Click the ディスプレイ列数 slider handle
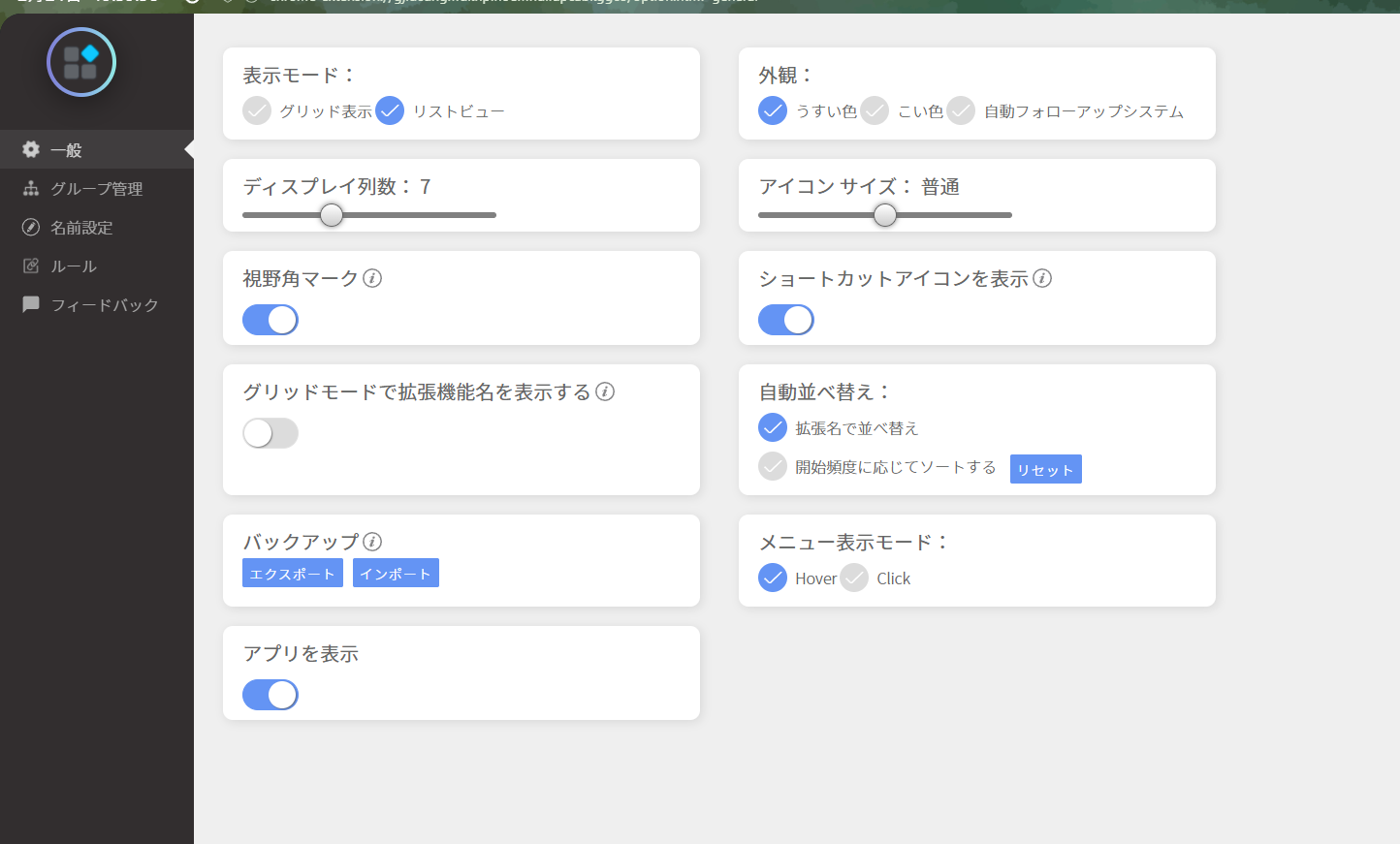This screenshot has width=1400, height=844. pyautogui.click(x=332, y=215)
